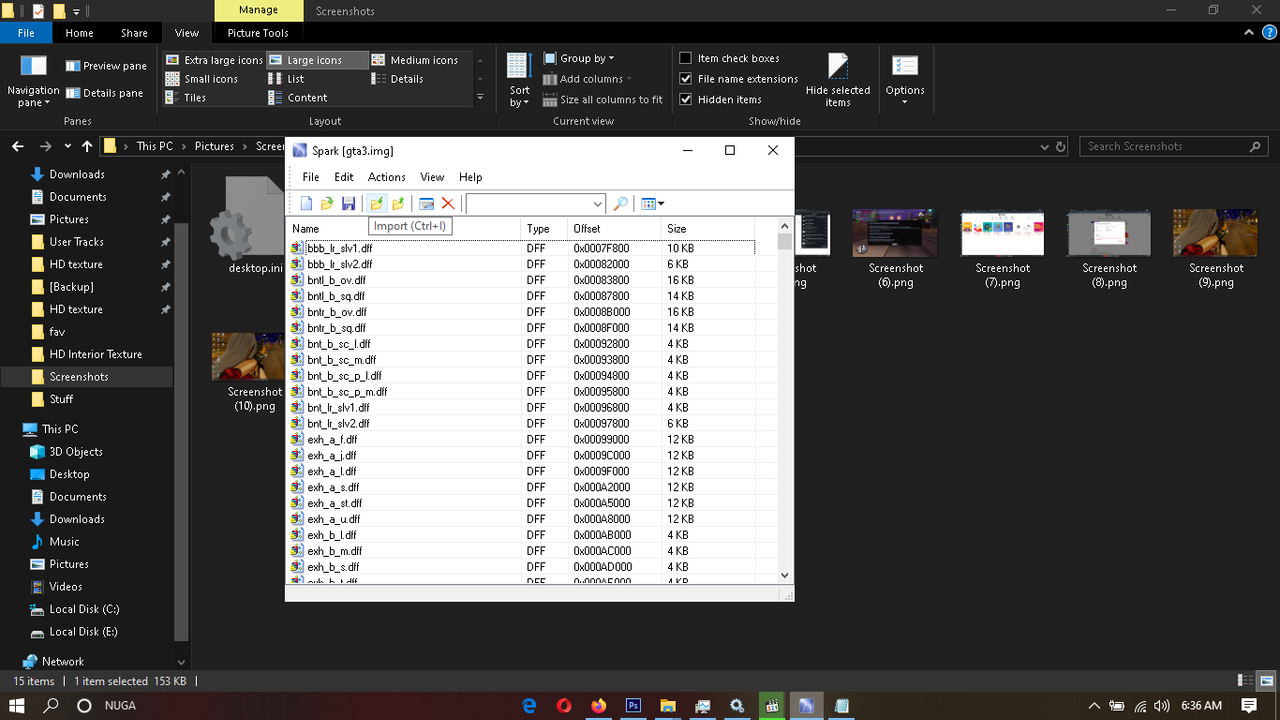Toggle the Preview pane button
Screen dimensions: 1280x720
pos(106,66)
